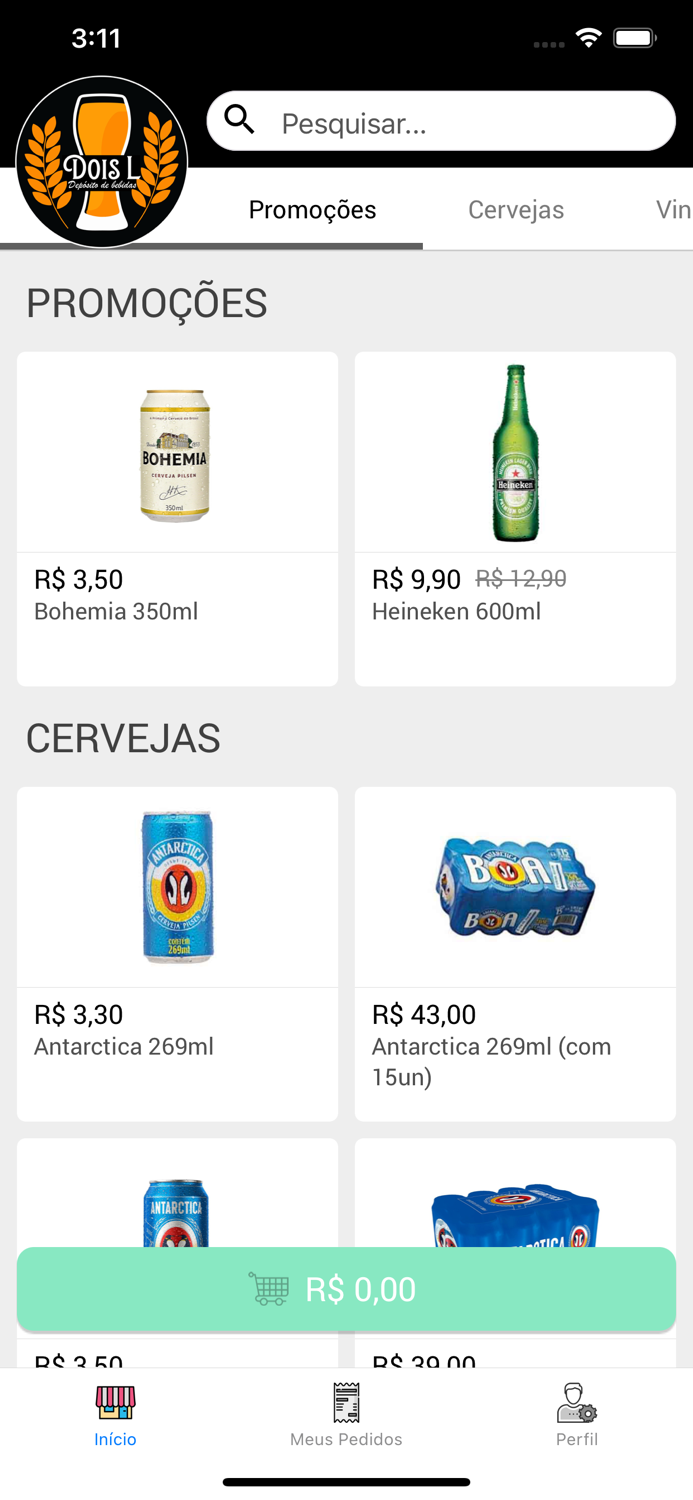The image size is (693, 1500).
Task: Tap the shopping cart icon on the total bar
Action: [271, 1290]
